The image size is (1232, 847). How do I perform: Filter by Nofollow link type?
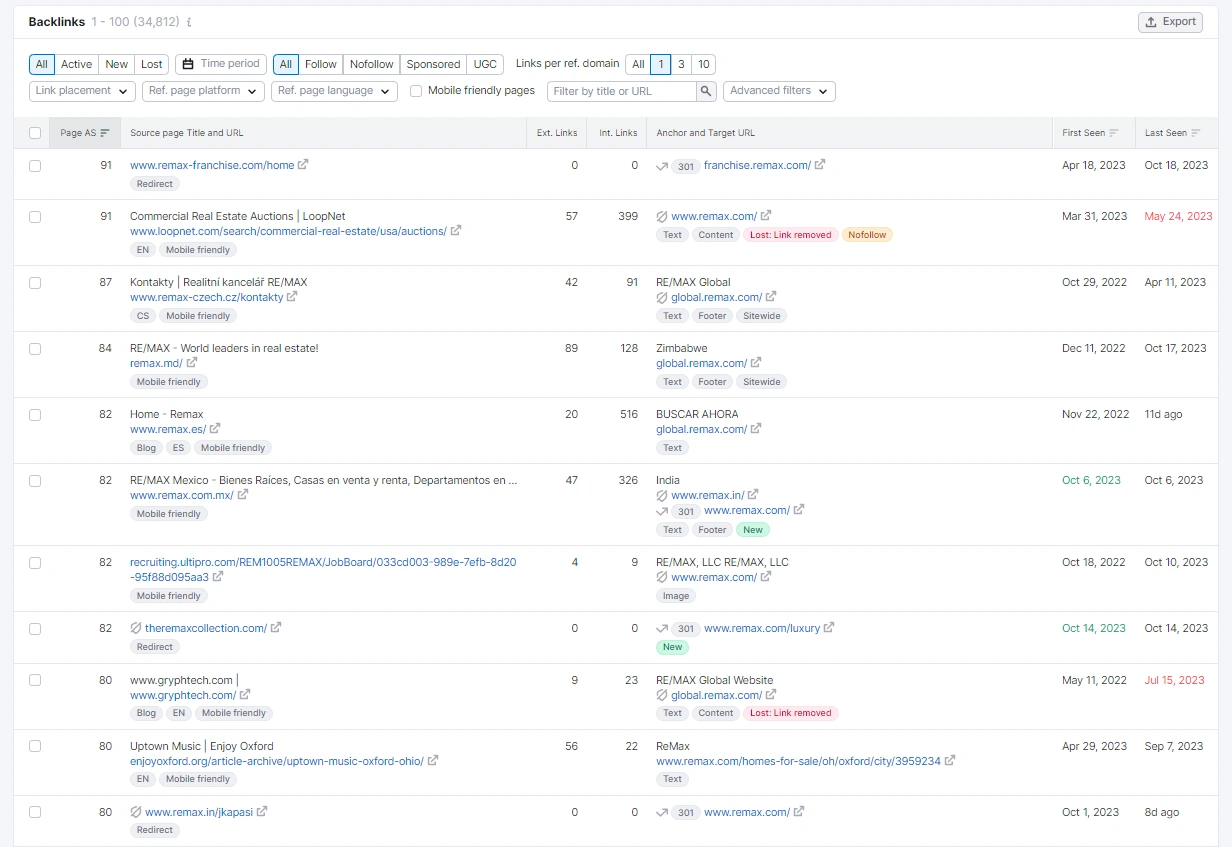[x=372, y=64]
